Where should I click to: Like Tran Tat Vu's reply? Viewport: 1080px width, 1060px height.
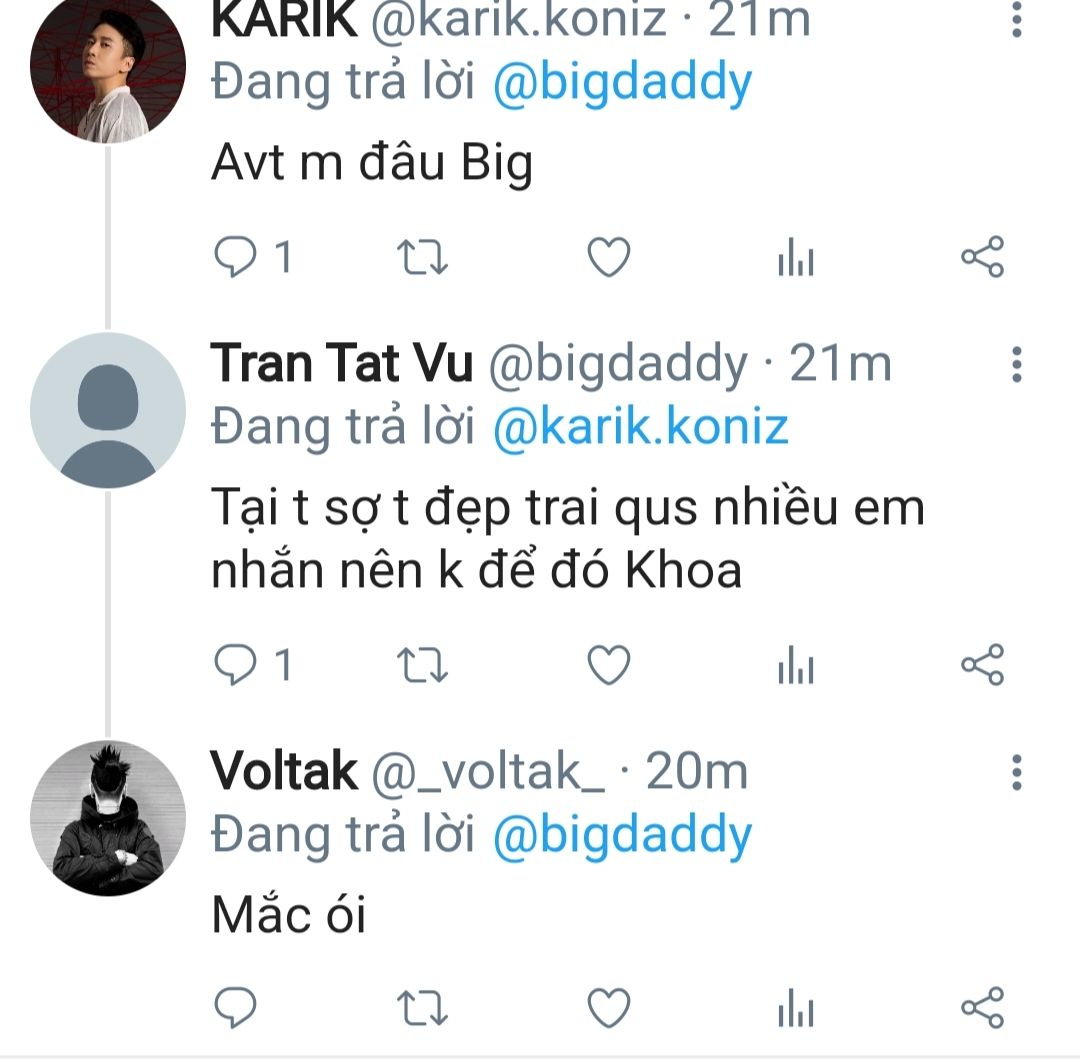click(x=608, y=665)
